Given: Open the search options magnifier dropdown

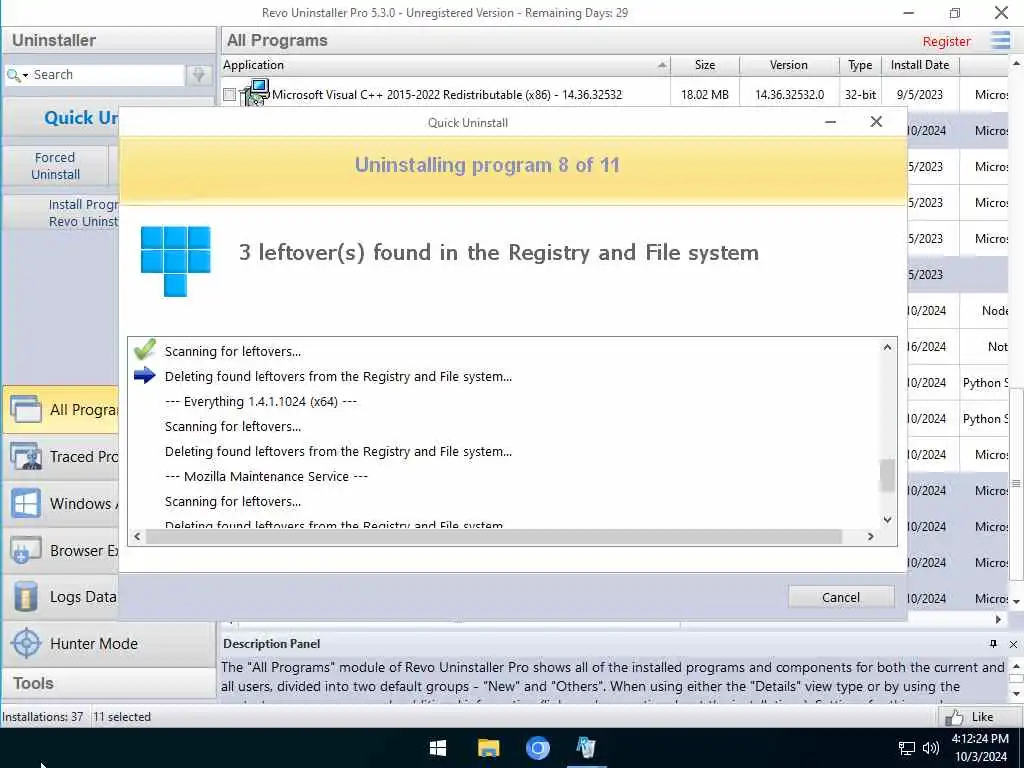Looking at the screenshot, I should pos(17,75).
